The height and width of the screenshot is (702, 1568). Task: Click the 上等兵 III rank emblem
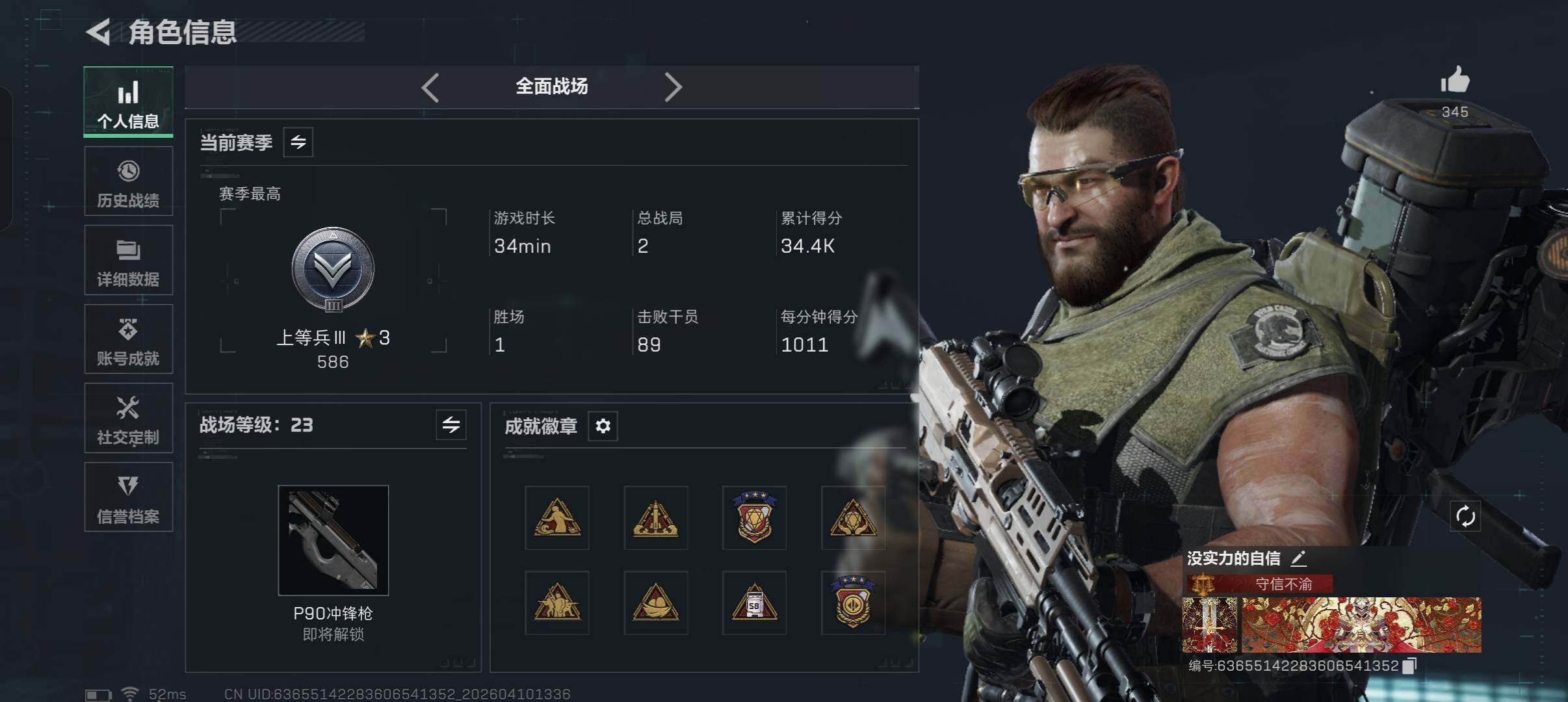(x=333, y=270)
